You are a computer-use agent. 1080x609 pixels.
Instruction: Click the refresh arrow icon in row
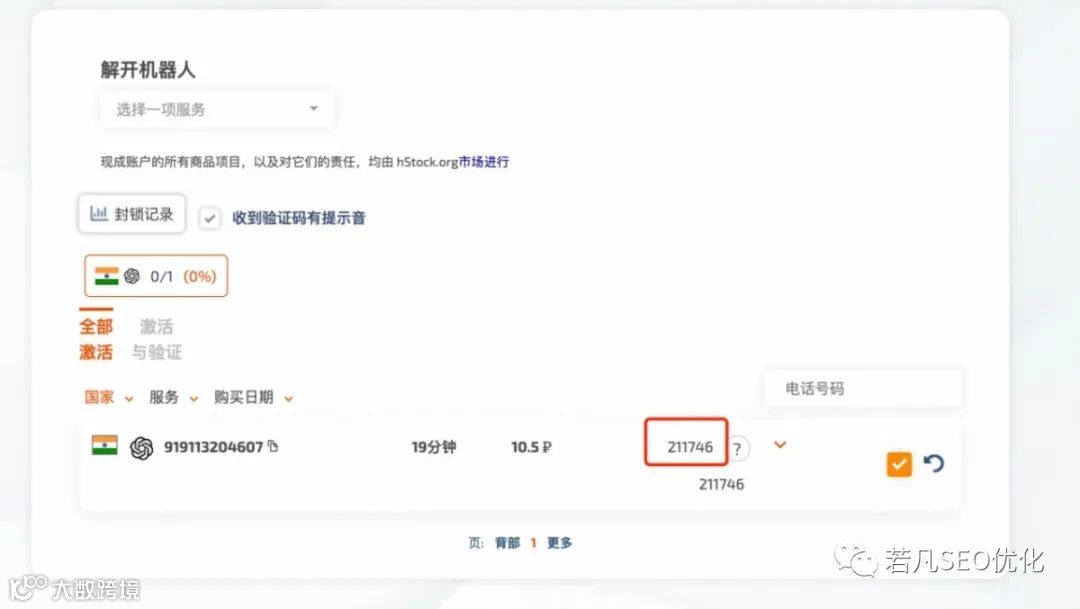click(x=933, y=463)
